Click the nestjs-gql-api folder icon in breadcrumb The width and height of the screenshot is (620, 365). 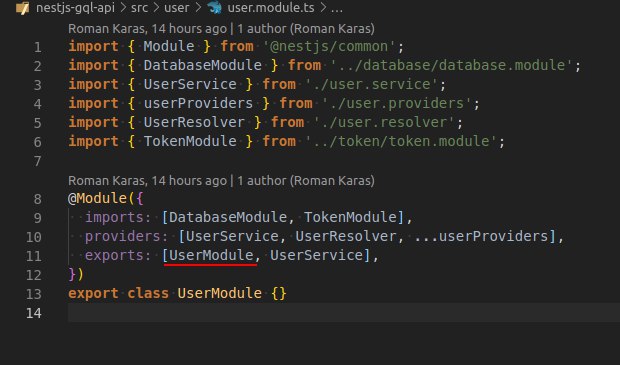[x=23, y=8]
